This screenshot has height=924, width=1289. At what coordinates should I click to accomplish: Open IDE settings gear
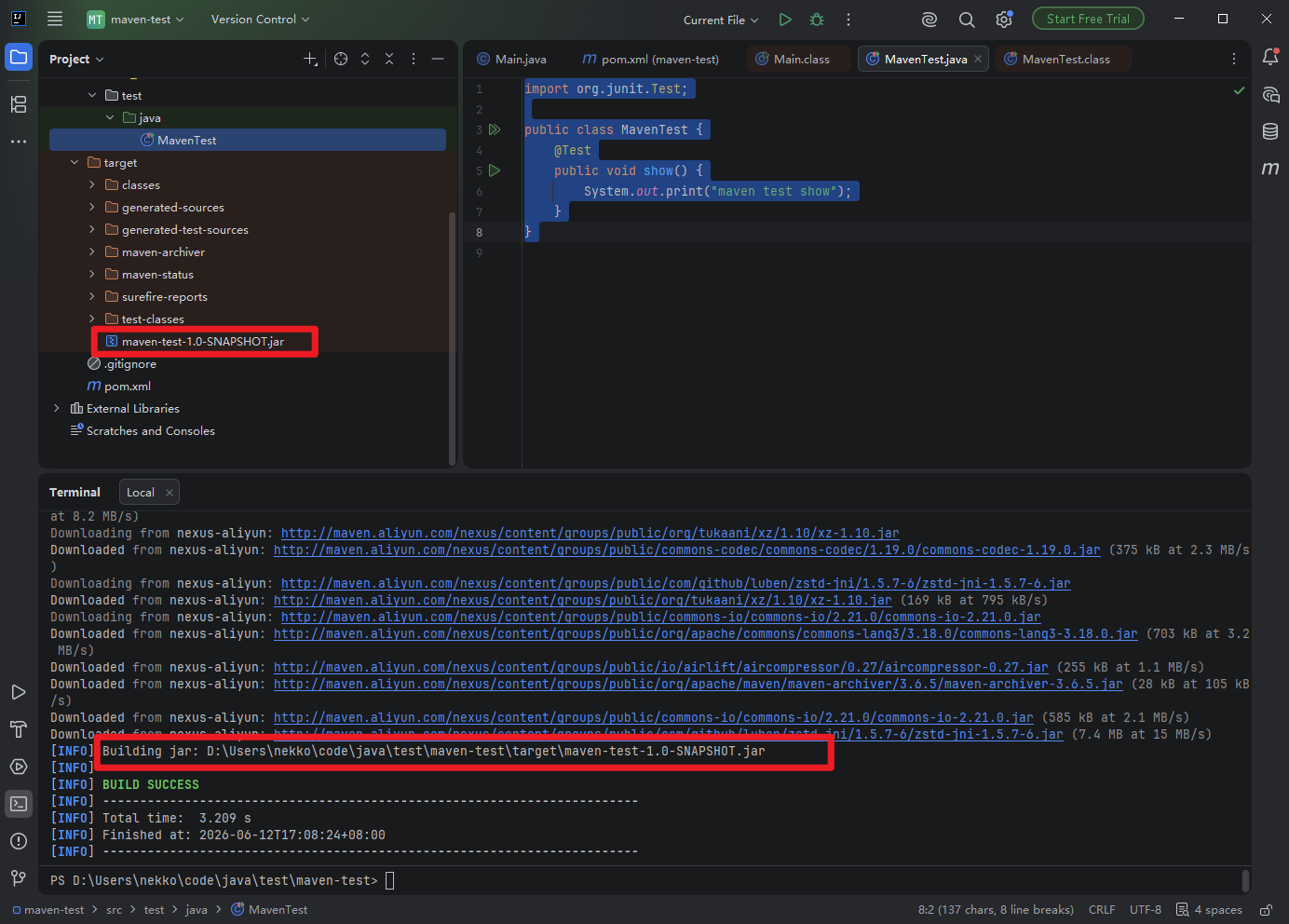[1004, 20]
